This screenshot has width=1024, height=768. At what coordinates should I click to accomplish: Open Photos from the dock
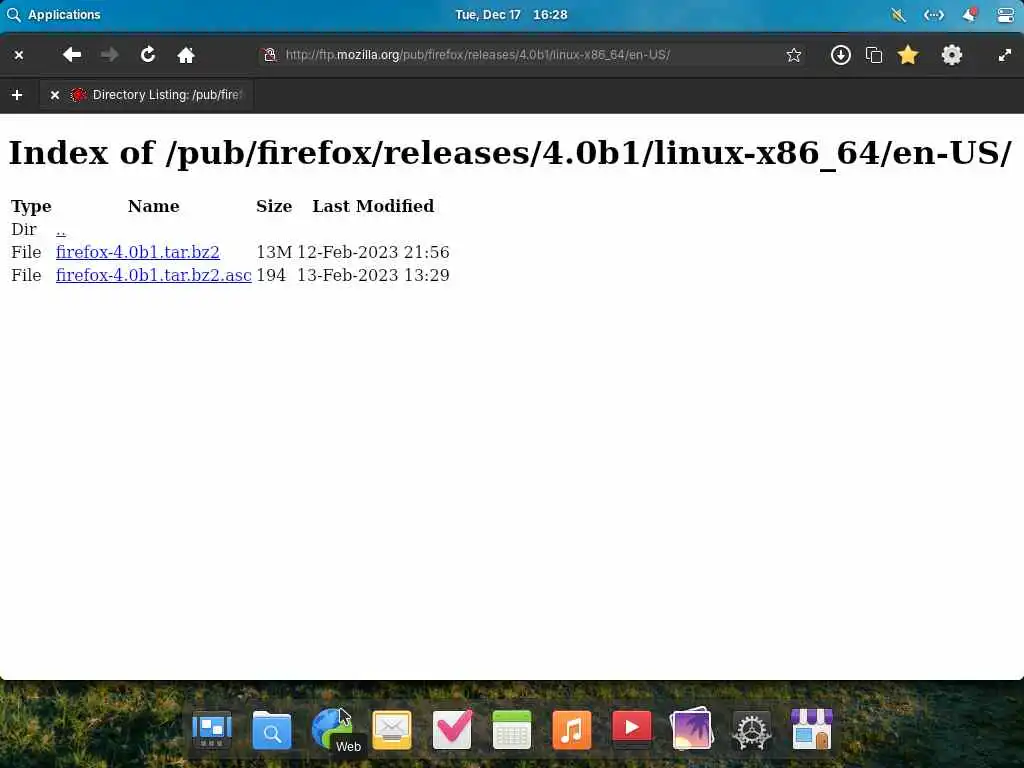692,729
